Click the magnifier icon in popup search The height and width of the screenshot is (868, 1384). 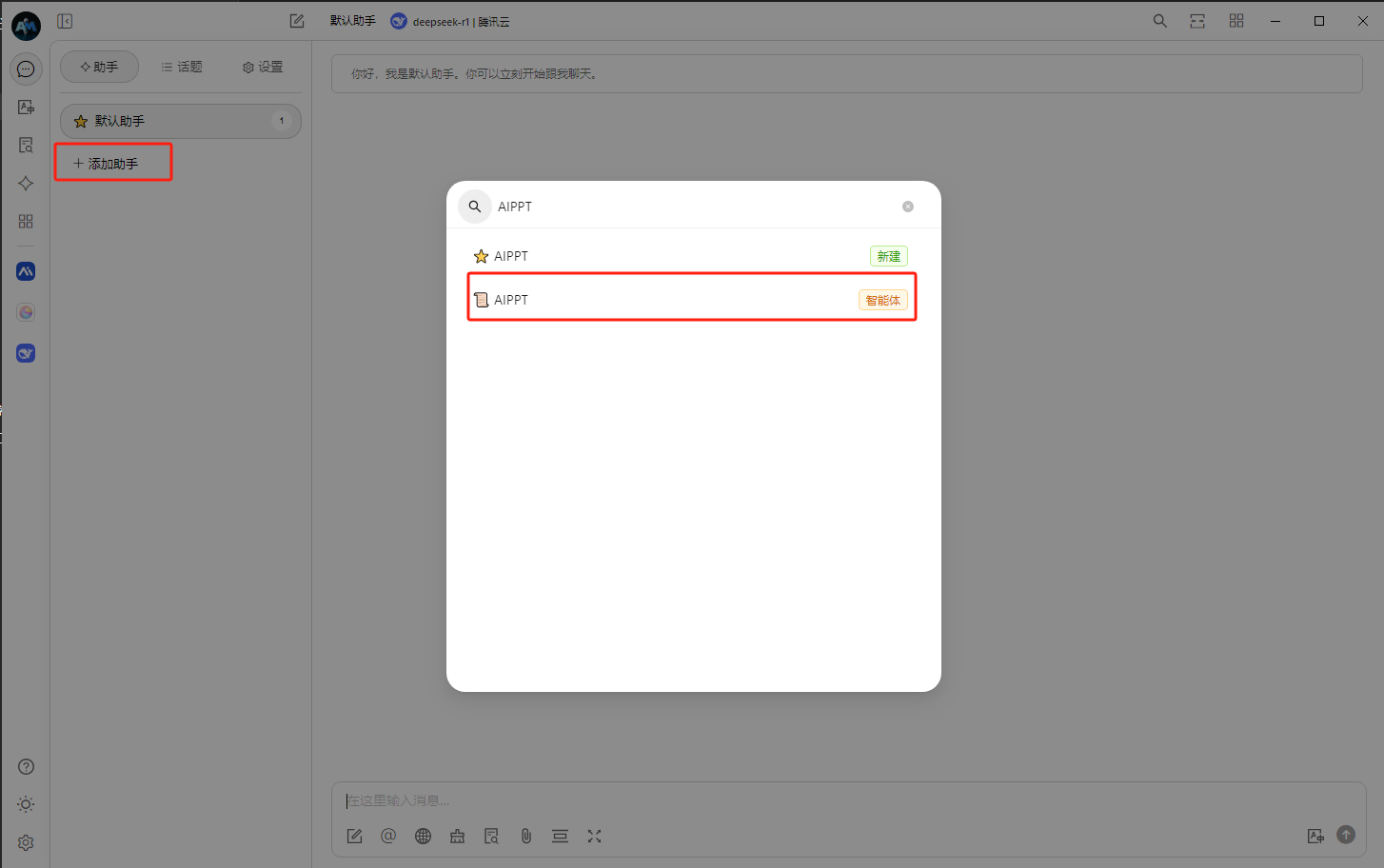[475, 207]
